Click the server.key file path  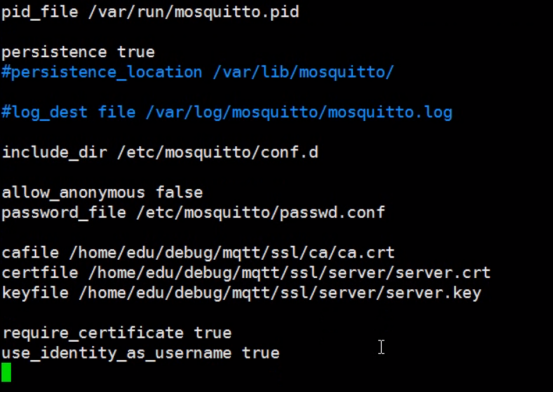pos(280,293)
